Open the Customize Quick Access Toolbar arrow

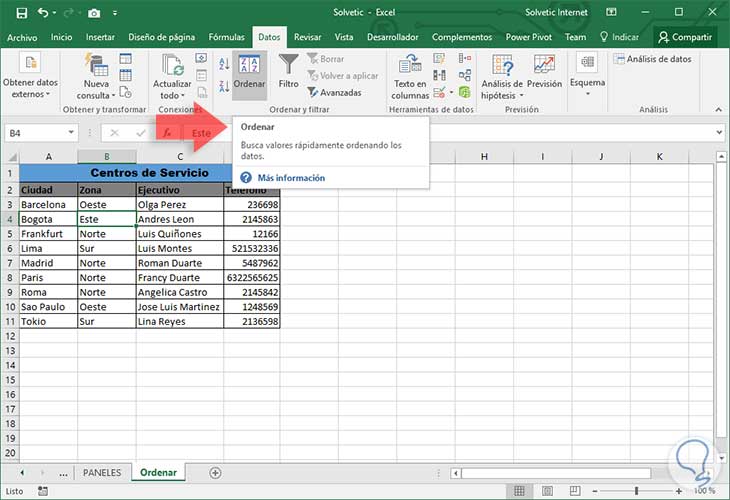coord(115,13)
